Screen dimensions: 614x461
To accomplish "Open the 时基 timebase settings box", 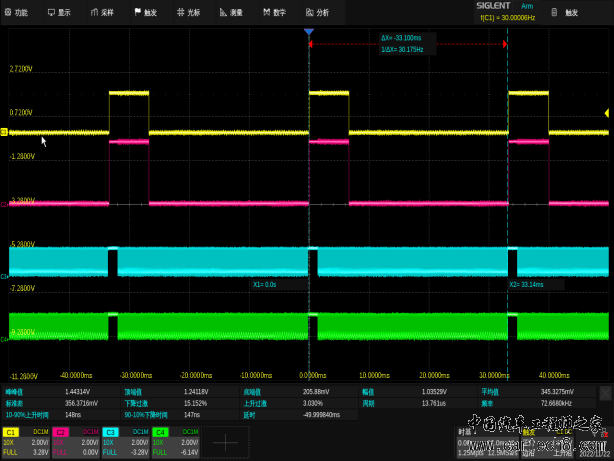I will [x=488, y=443].
